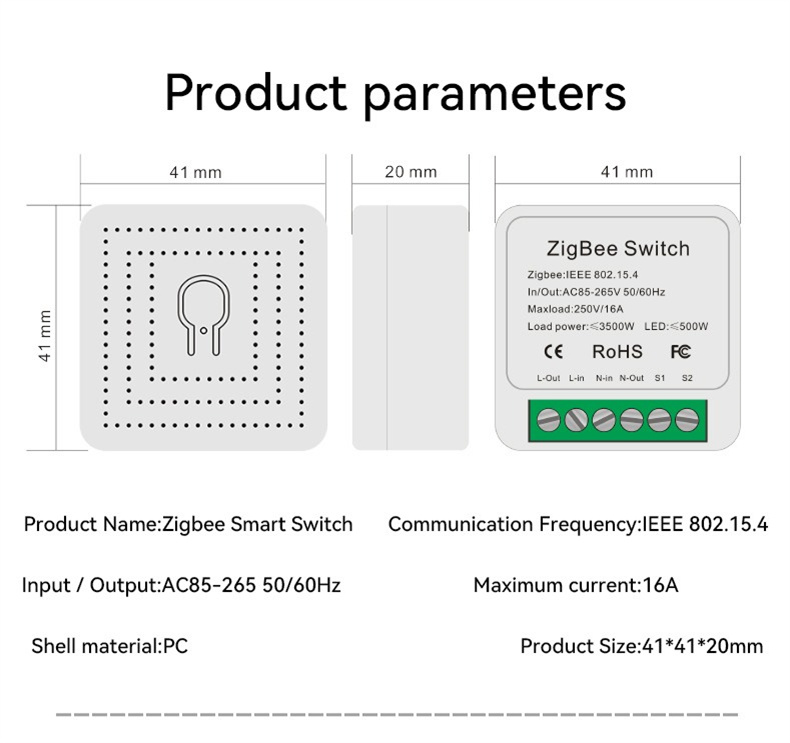Select the Product Name:Zigbee Smart Switch text
This screenshot has height=743, width=790.
point(188,524)
